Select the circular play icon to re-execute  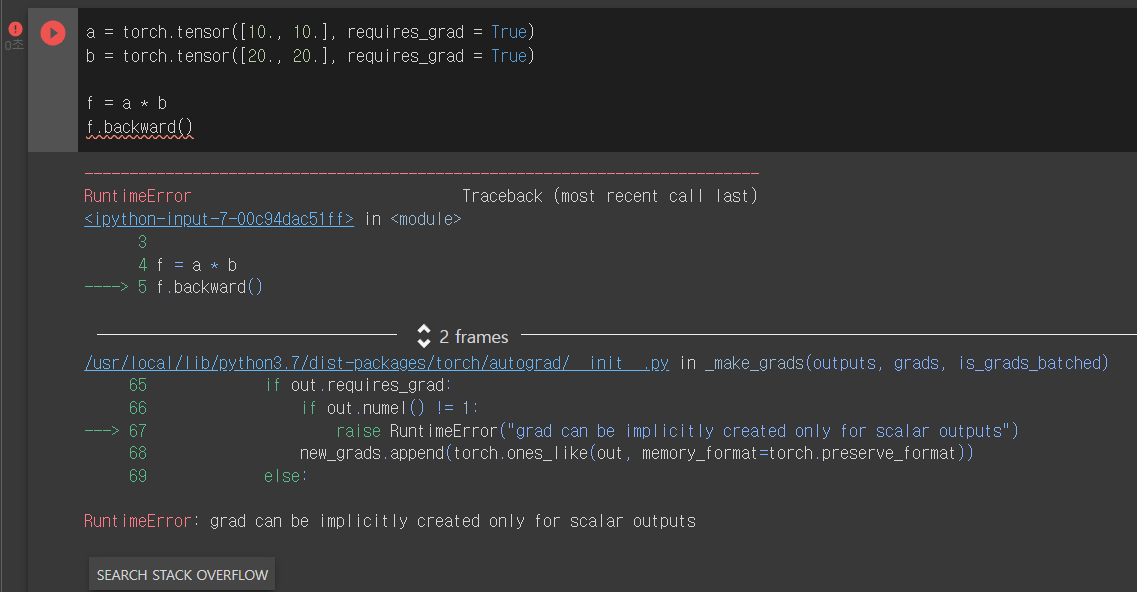coord(53,32)
